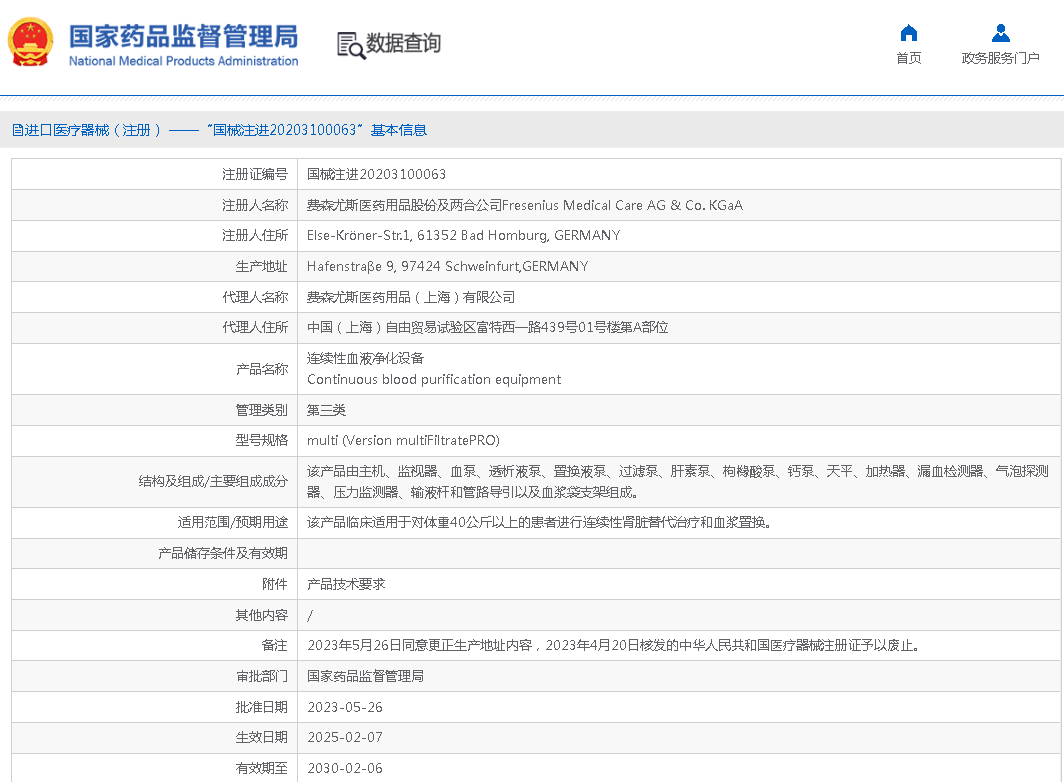Image resolution: width=1064 pixels, height=782 pixels.
Task: Open the 首页 menu item
Action: (x=908, y=58)
